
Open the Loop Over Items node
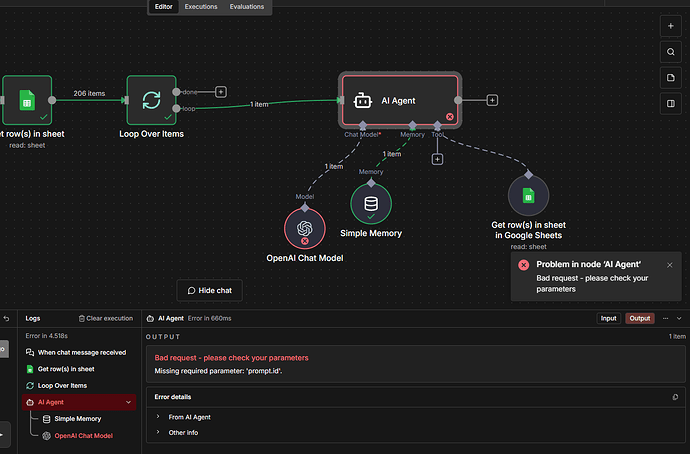pyautogui.click(x=151, y=100)
